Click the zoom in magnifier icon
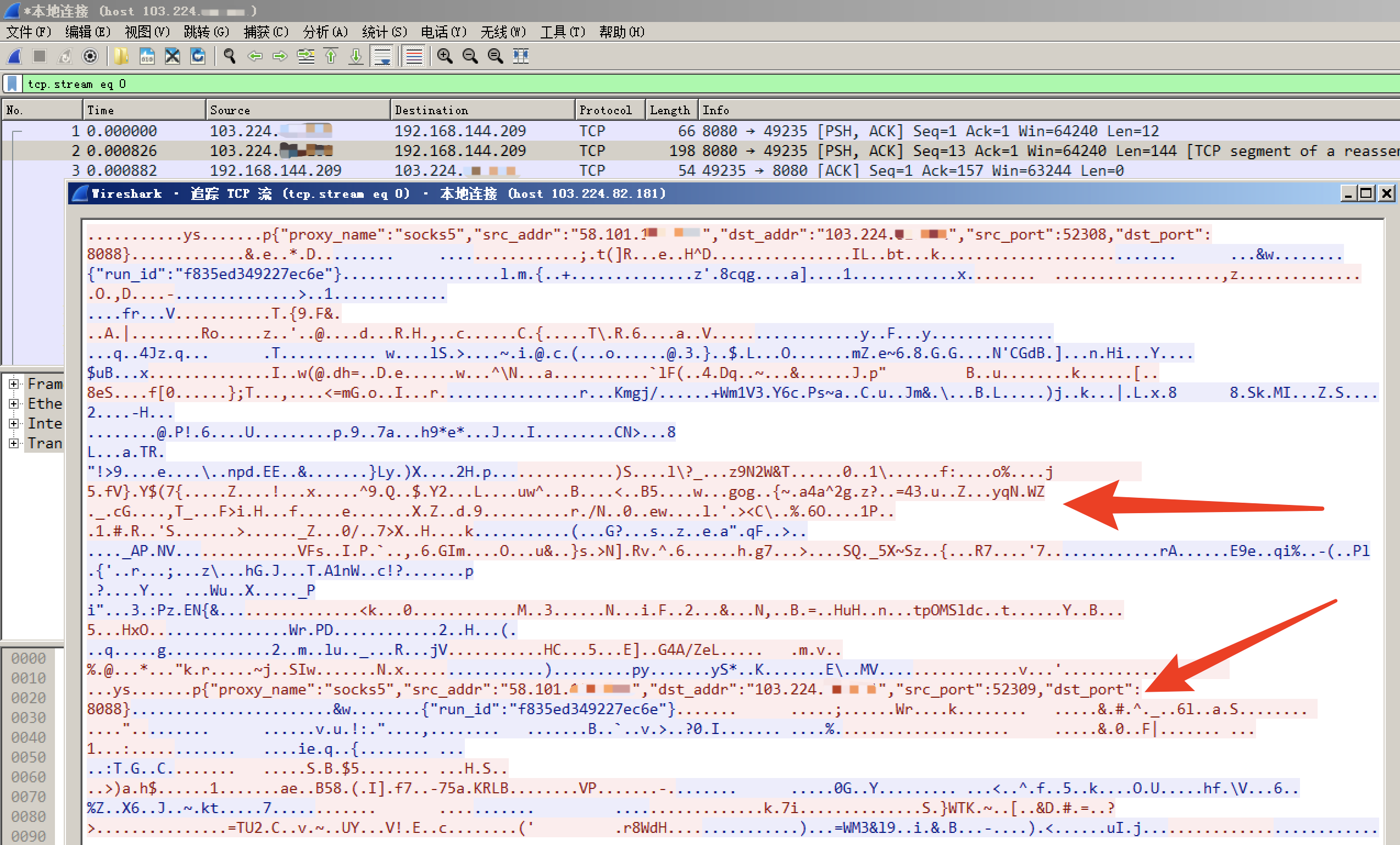The image size is (1400, 845). click(445, 56)
